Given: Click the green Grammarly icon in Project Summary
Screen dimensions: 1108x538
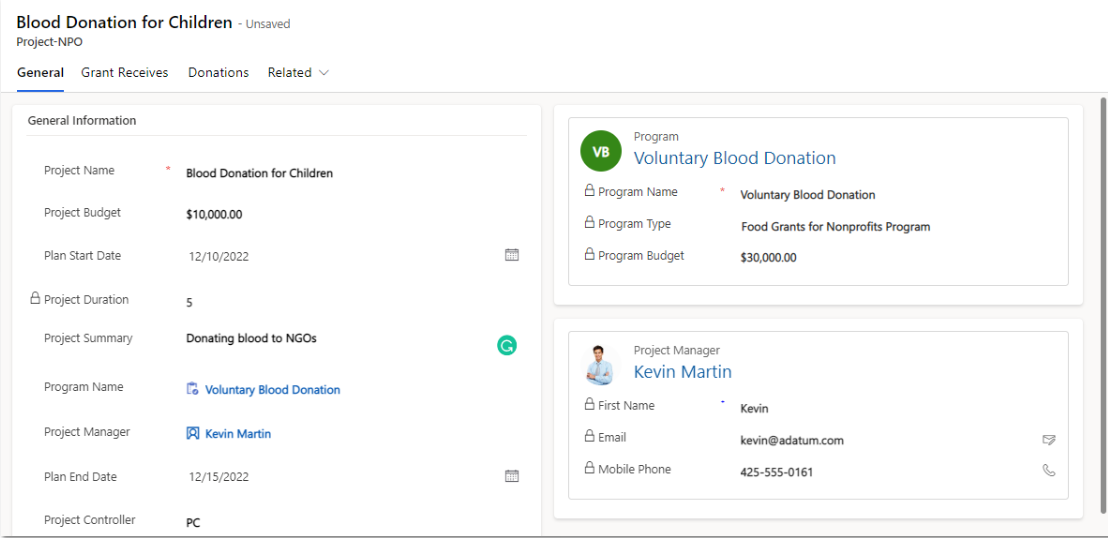Looking at the screenshot, I should pyautogui.click(x=507, y=346).
